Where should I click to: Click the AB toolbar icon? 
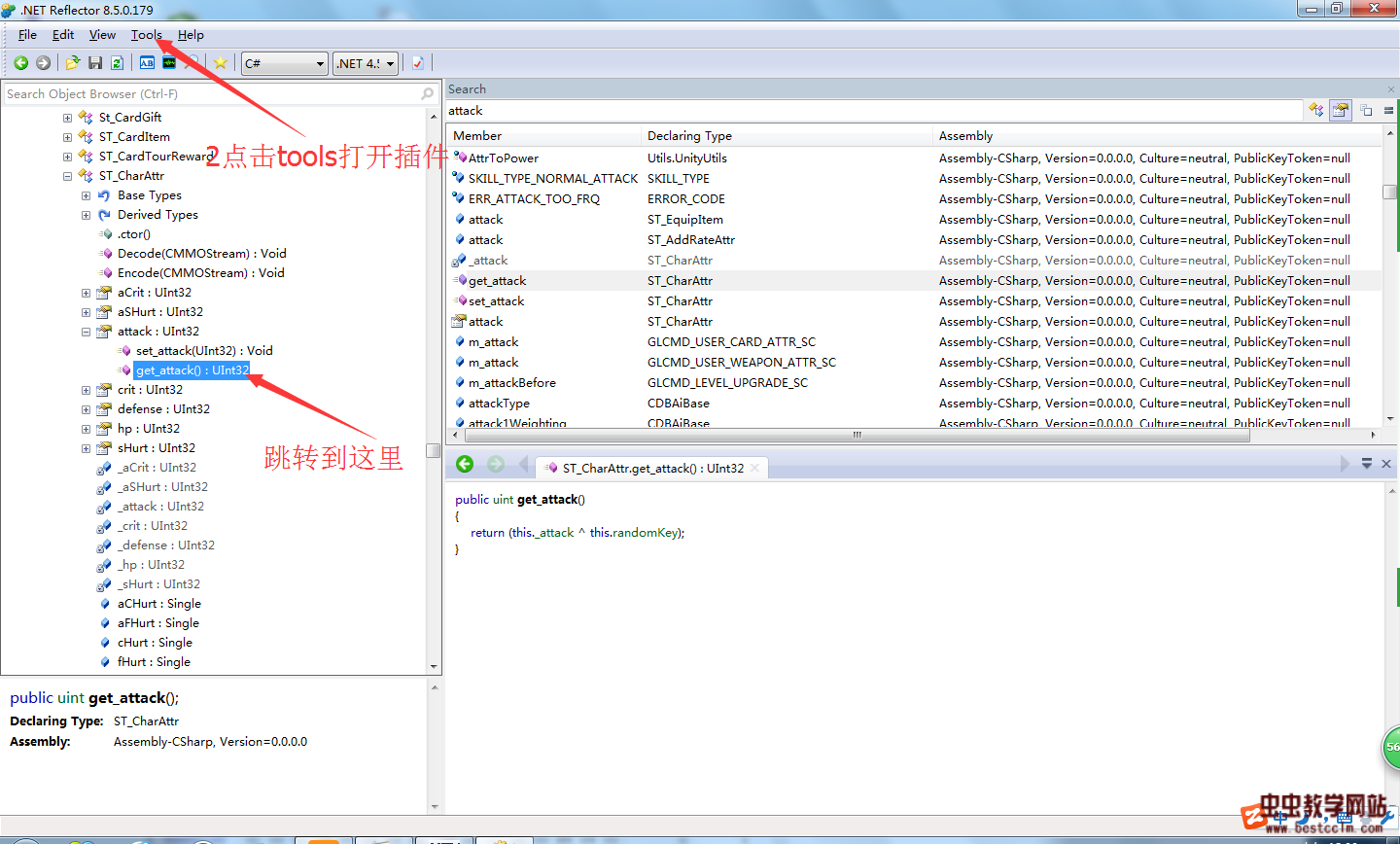(x=147, y=63)
